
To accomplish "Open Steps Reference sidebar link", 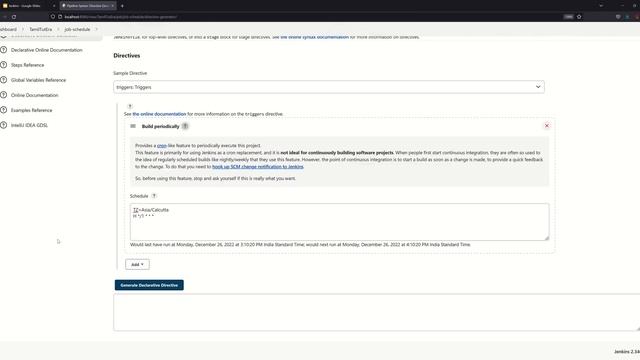I will point(27,65).
